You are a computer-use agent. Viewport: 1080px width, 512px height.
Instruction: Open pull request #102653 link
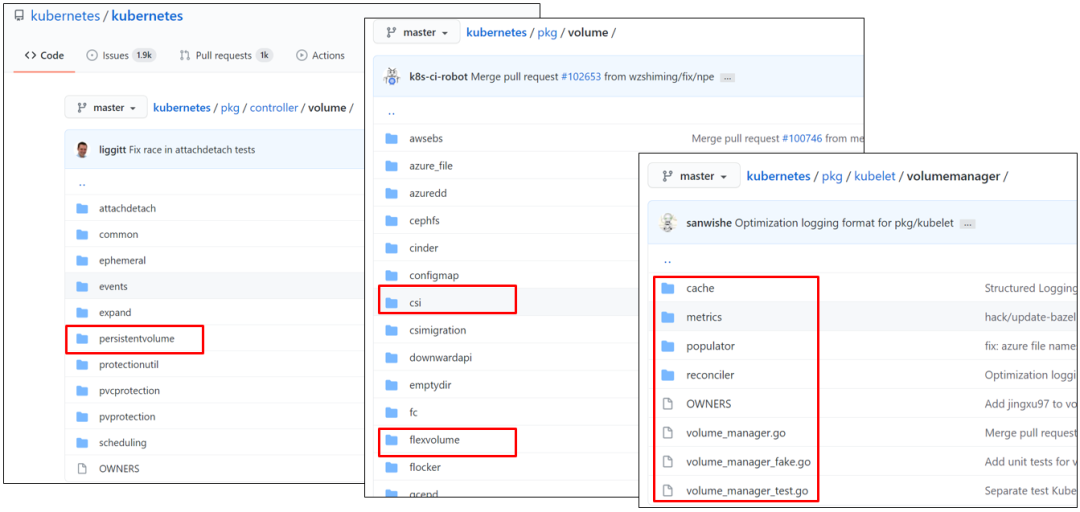tap(581, 76)
